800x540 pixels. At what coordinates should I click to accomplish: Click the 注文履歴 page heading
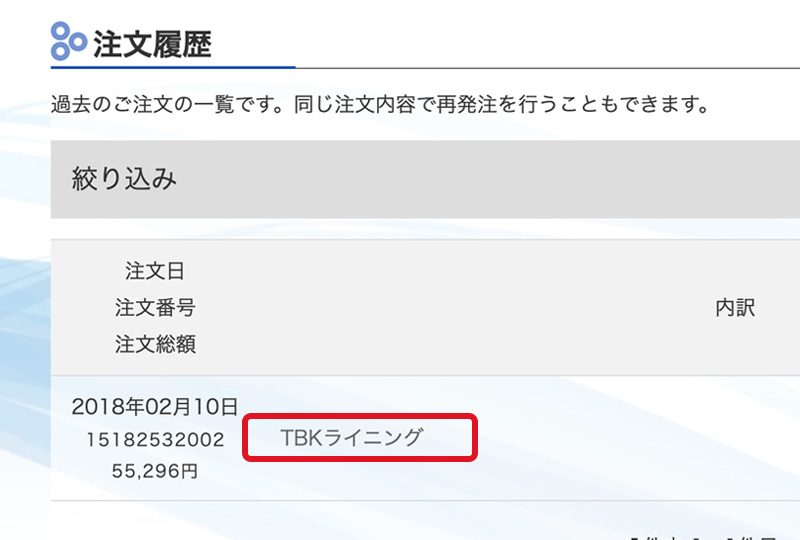coord(152,44)
